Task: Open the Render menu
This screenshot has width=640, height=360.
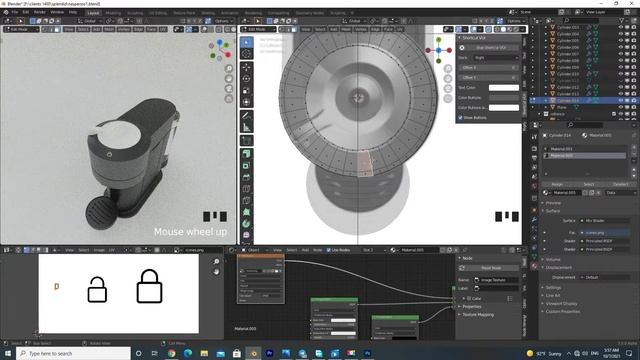Action: tap(40, 12)
